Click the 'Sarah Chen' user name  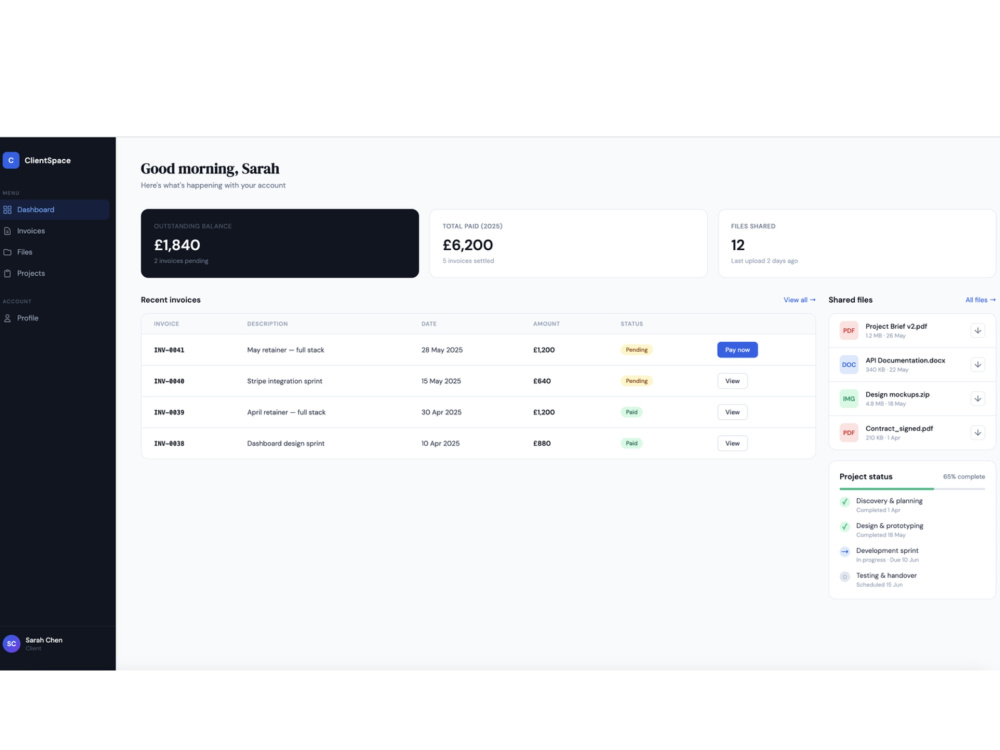pyautogui.click(x=44, y=640)
